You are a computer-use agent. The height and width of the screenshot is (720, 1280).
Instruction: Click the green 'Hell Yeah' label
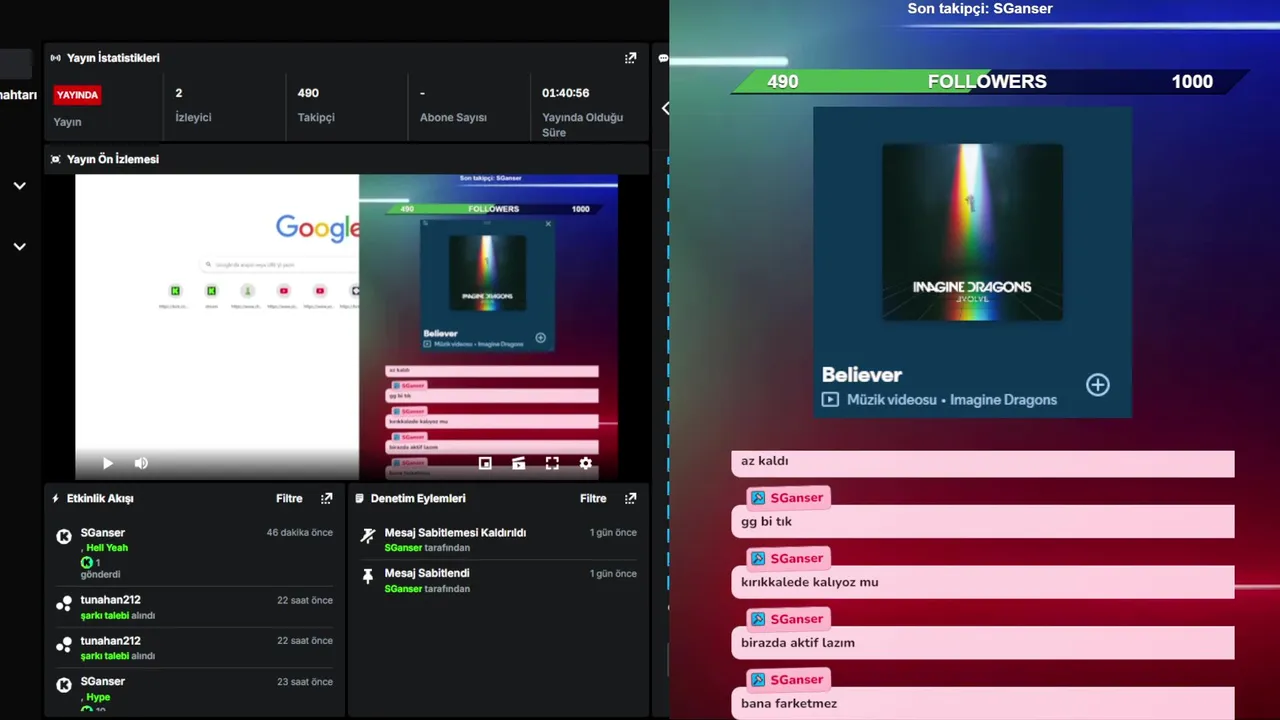107,548
